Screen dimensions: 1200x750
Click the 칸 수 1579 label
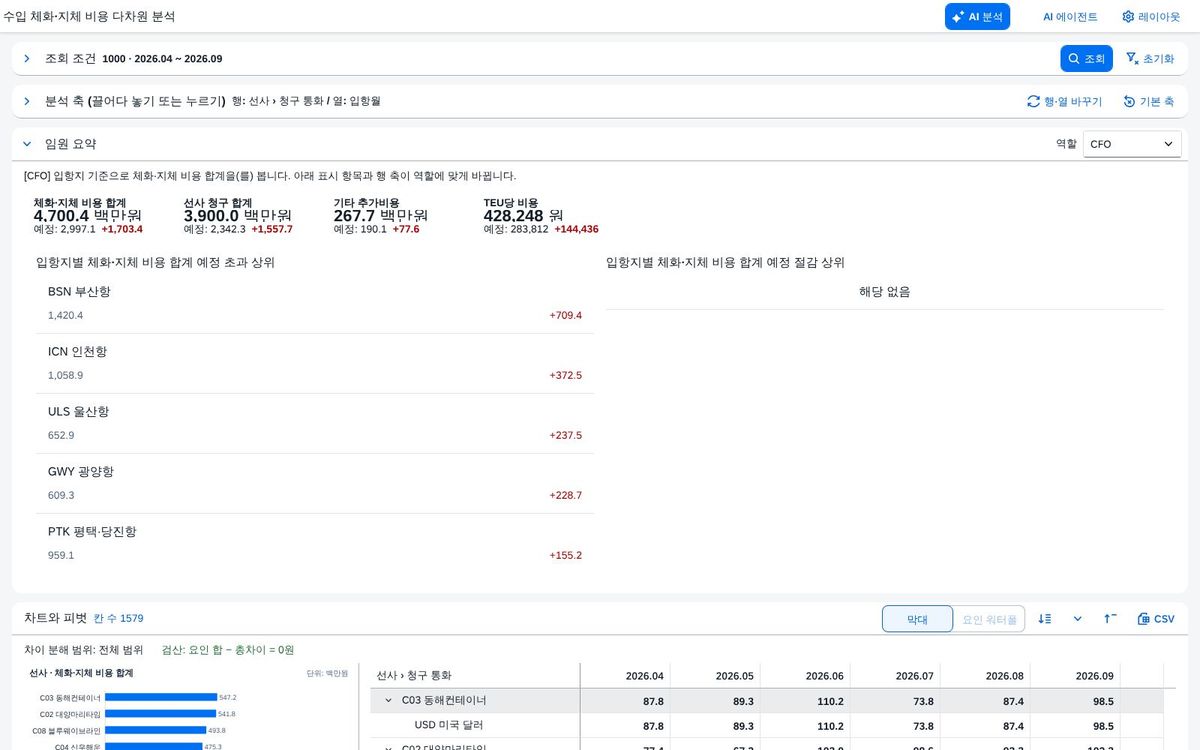click(118, 619)
